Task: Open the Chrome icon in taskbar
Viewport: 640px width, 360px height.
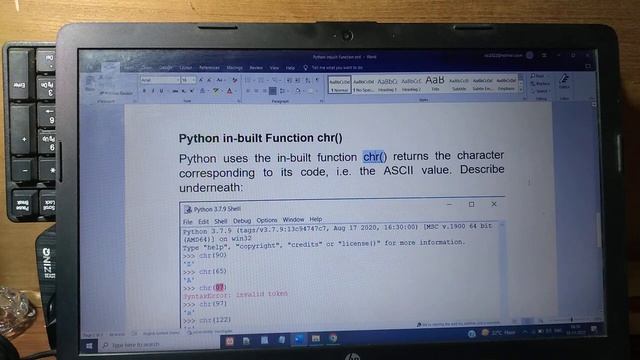Action: (x=334, y=339)
